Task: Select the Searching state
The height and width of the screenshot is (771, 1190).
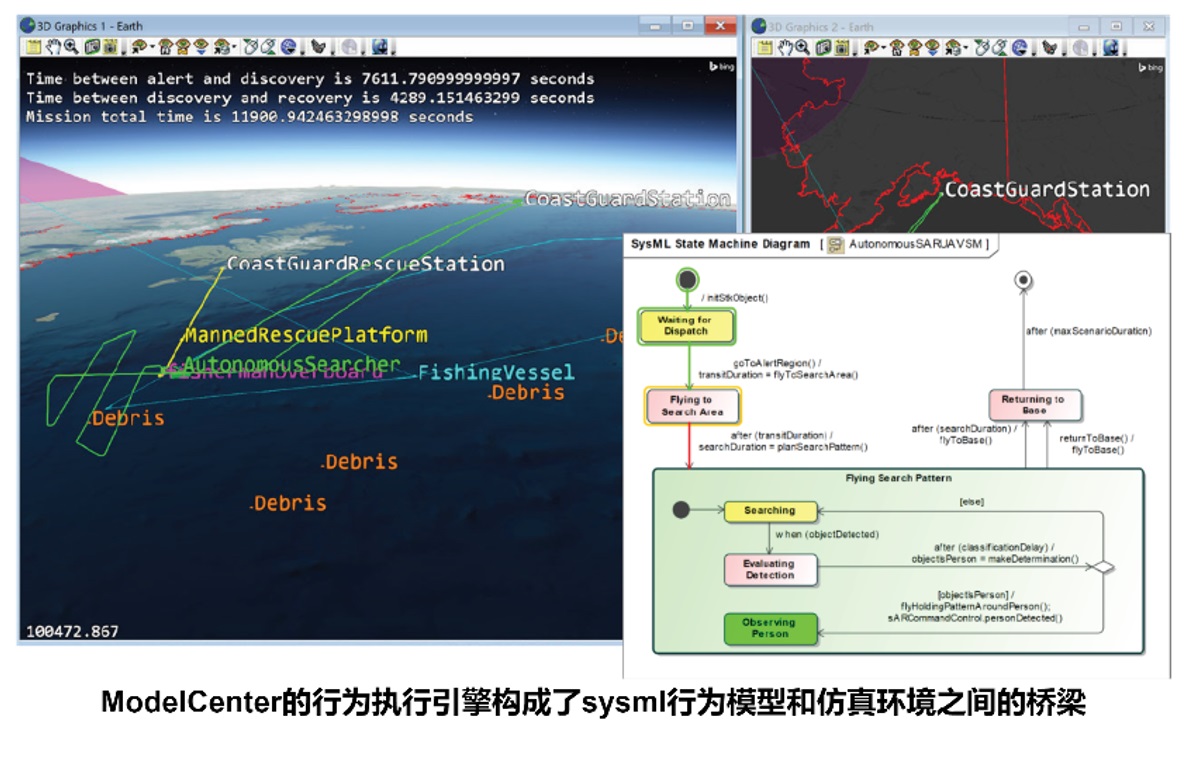Action: 770,511
